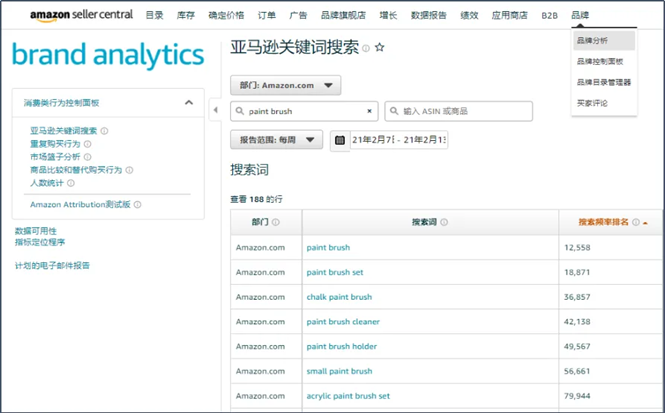Click the amazon seller central logo
This screenshot has height=413, width=665.
click(81, 15)
